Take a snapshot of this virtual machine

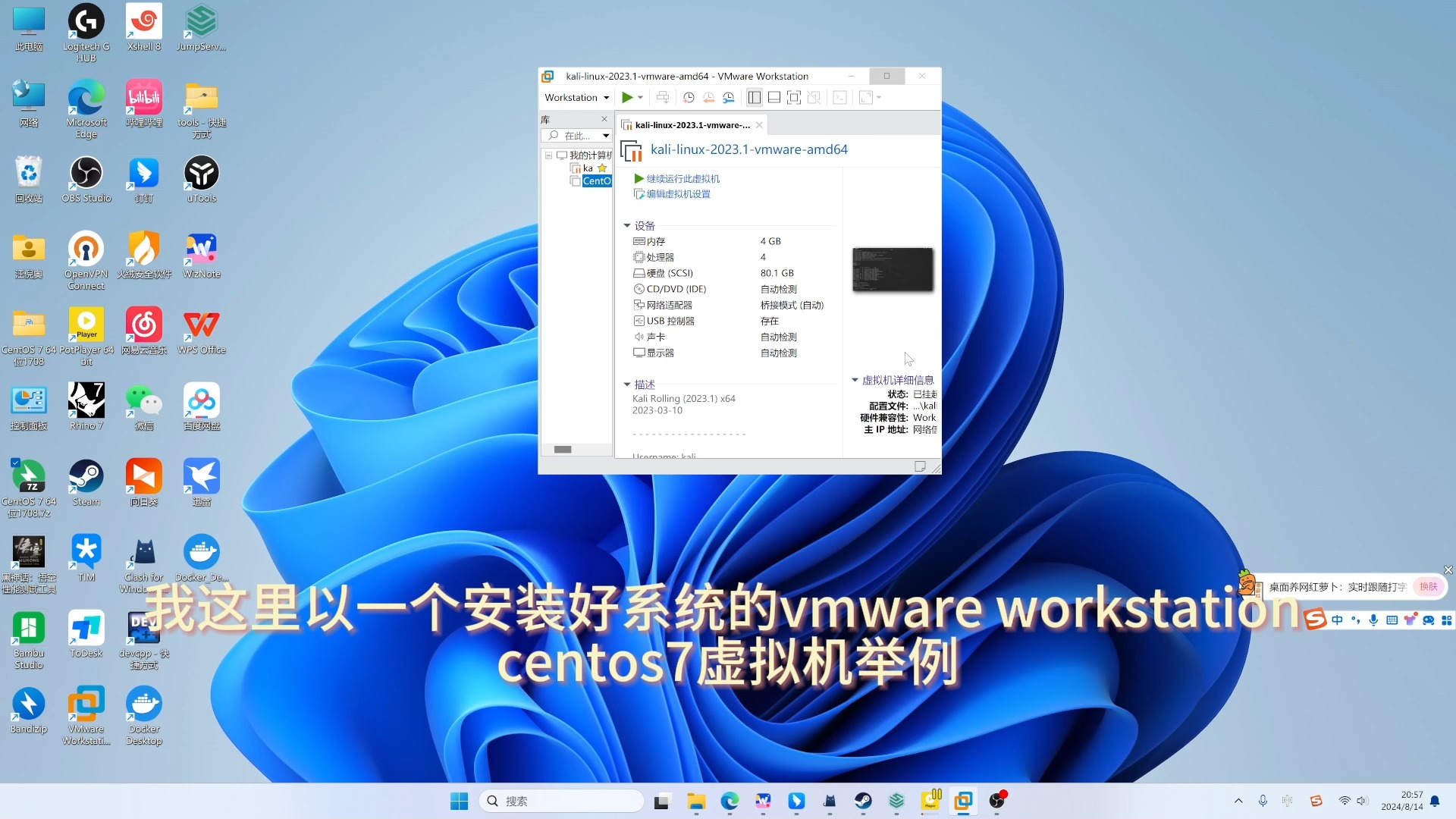689,97
